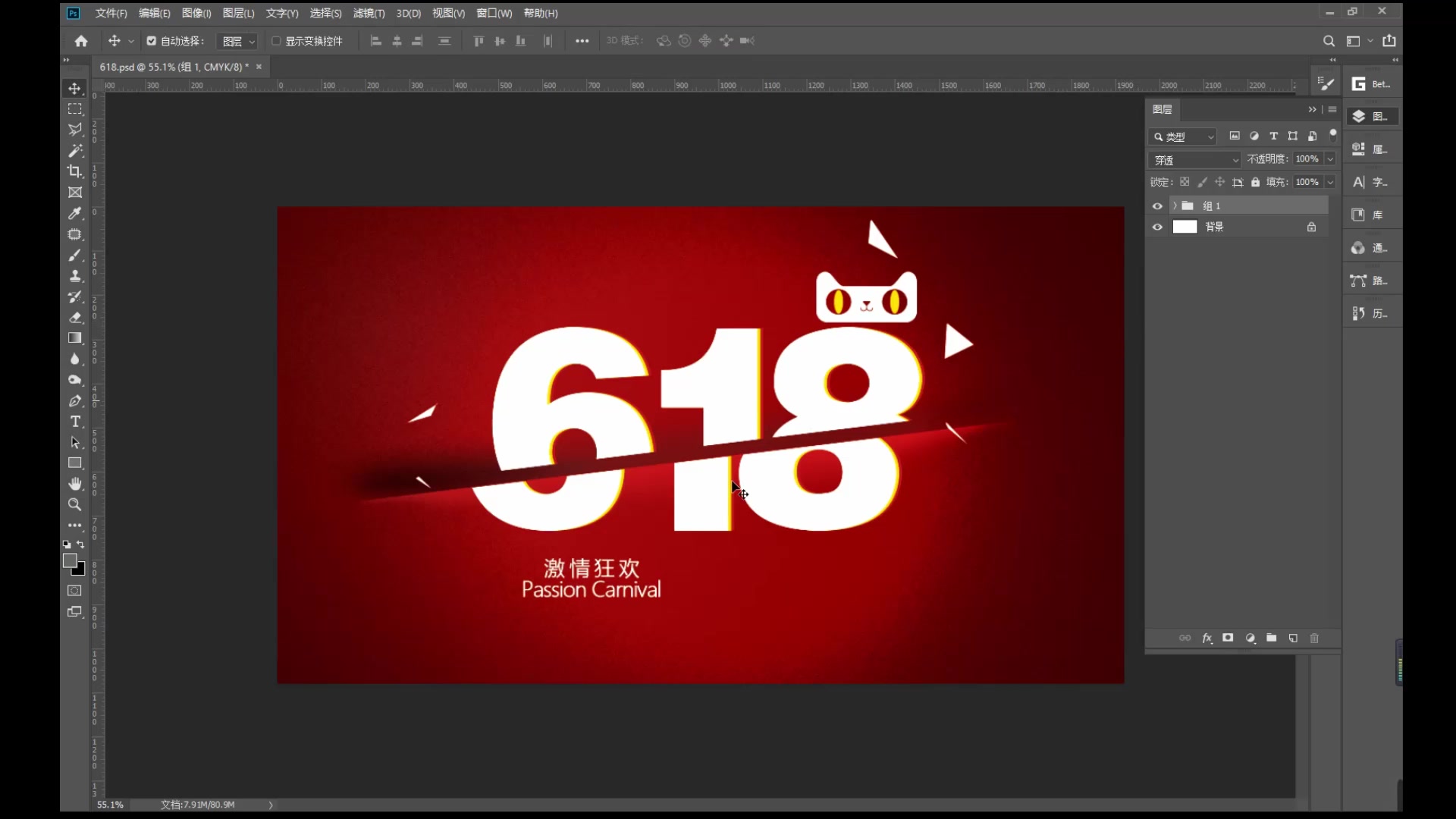Open the 图像(I) menu
The width and height of the screenshot is (1456, 819).
(x=196, y=14)
